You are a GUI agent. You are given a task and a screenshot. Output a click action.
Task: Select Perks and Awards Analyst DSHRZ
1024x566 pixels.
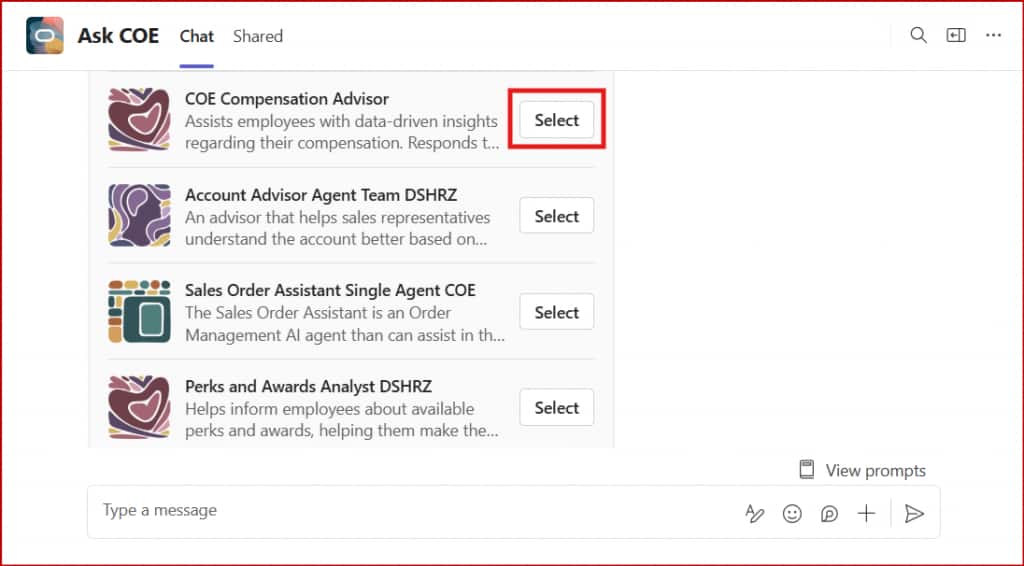click(x=556, y=408)
